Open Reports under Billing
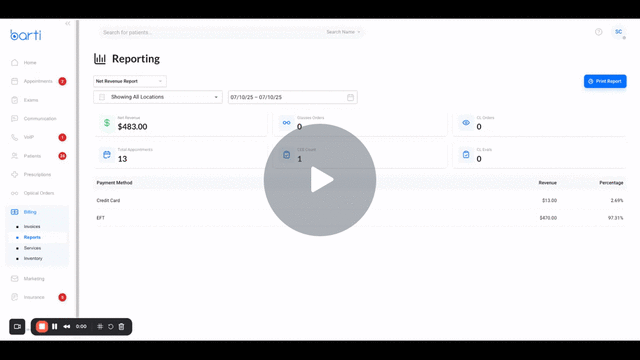Viewport: 640px width, 360px height. (x=32, y=237)
